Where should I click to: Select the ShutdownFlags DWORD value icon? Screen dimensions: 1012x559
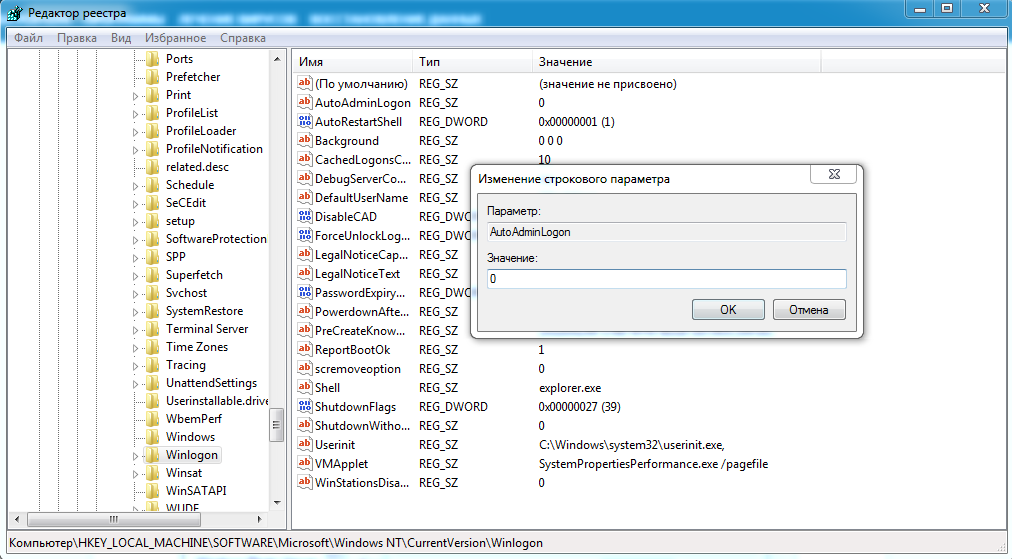305,407
